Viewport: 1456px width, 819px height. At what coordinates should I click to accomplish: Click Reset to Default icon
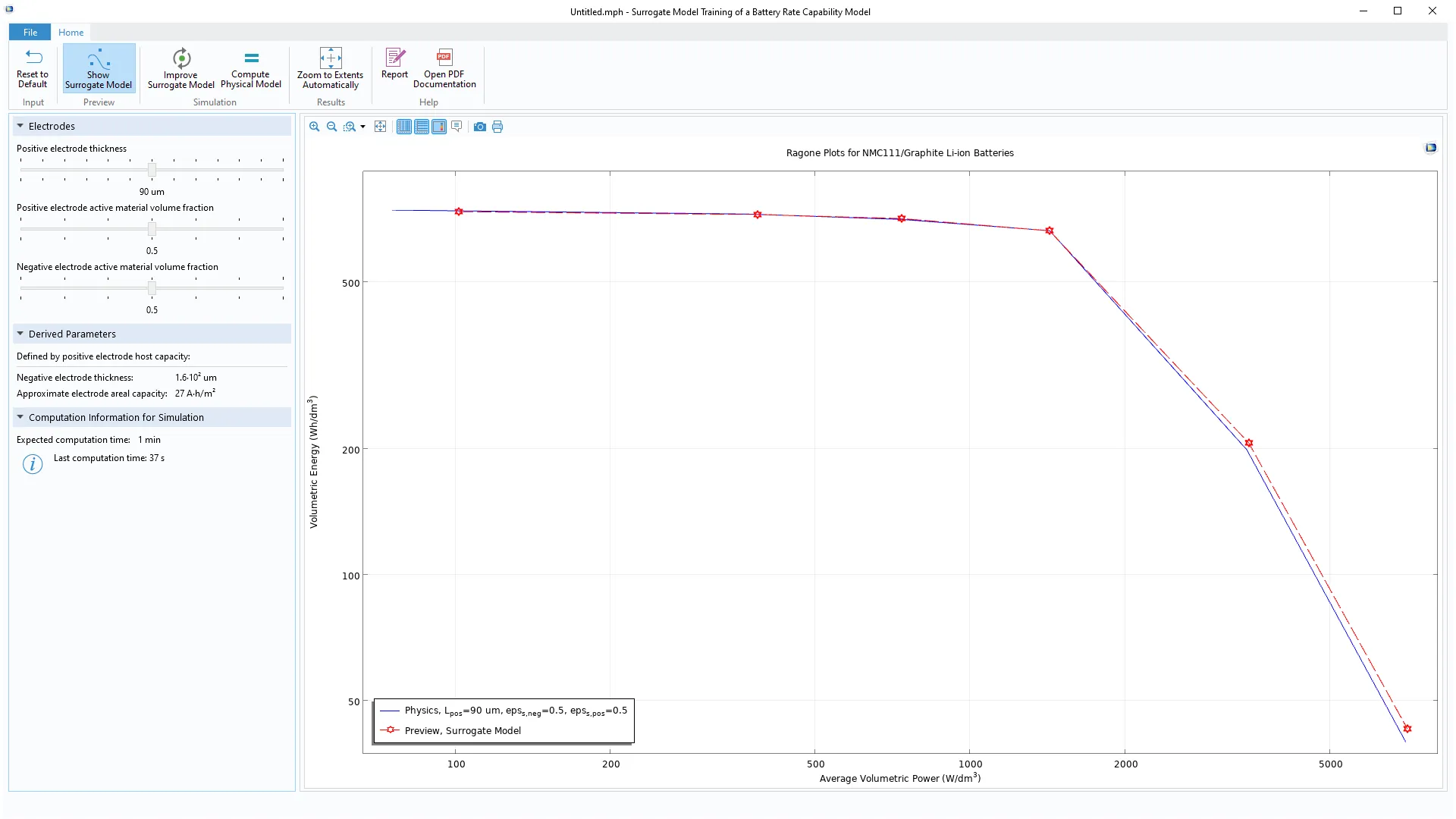33,58
